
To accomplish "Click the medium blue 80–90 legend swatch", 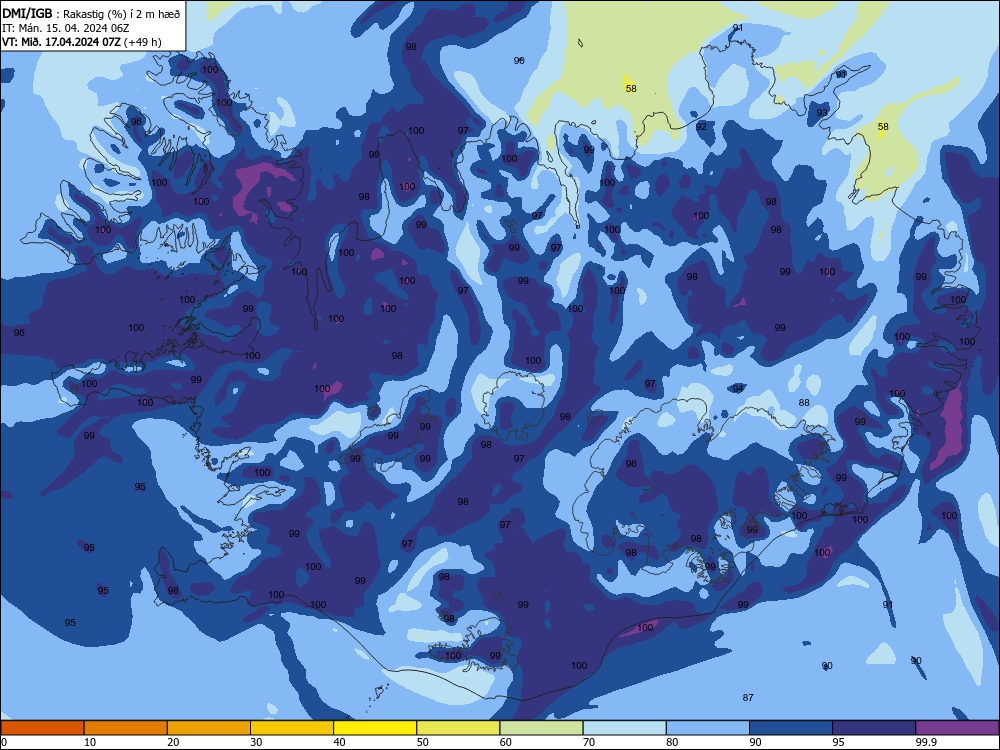I will pos(708,728).
